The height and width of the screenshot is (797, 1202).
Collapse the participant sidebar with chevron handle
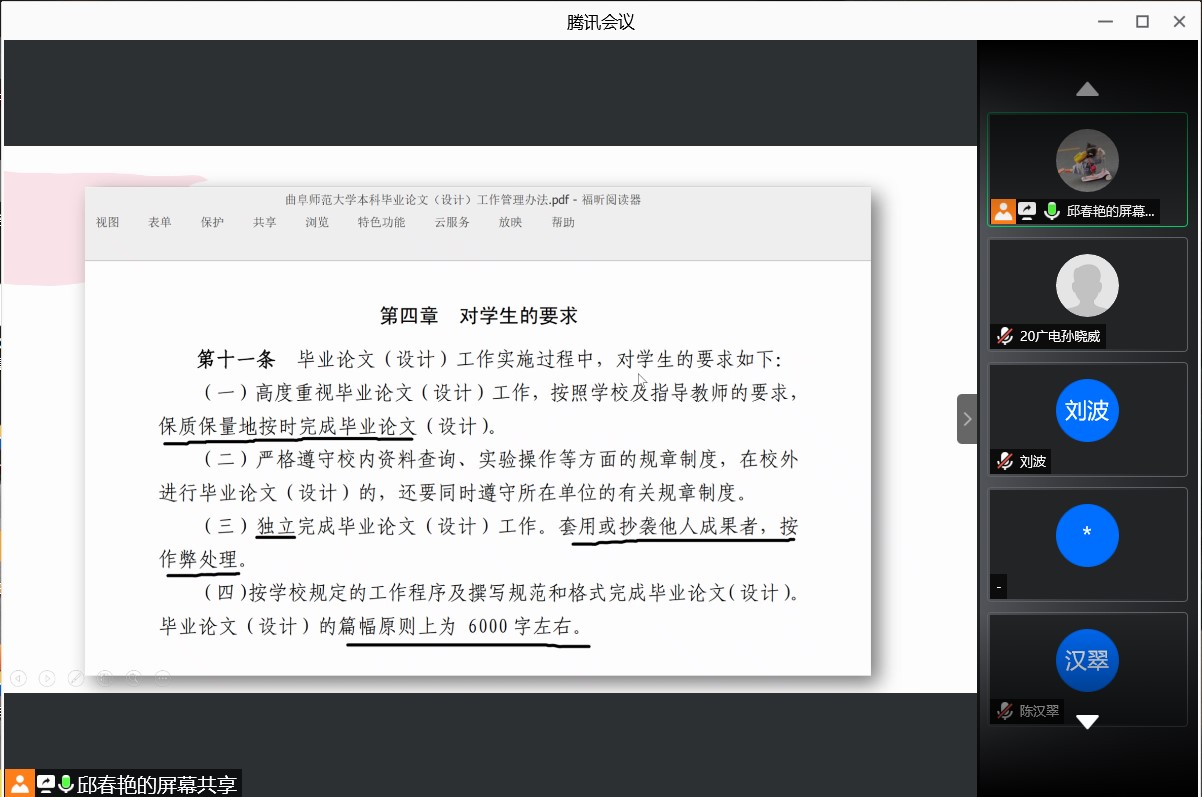tap(967, 419)
